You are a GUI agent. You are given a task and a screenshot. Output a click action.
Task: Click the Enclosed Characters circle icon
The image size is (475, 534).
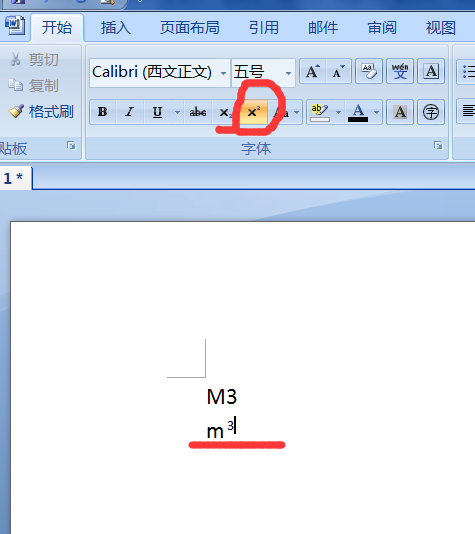coord(431,112)
